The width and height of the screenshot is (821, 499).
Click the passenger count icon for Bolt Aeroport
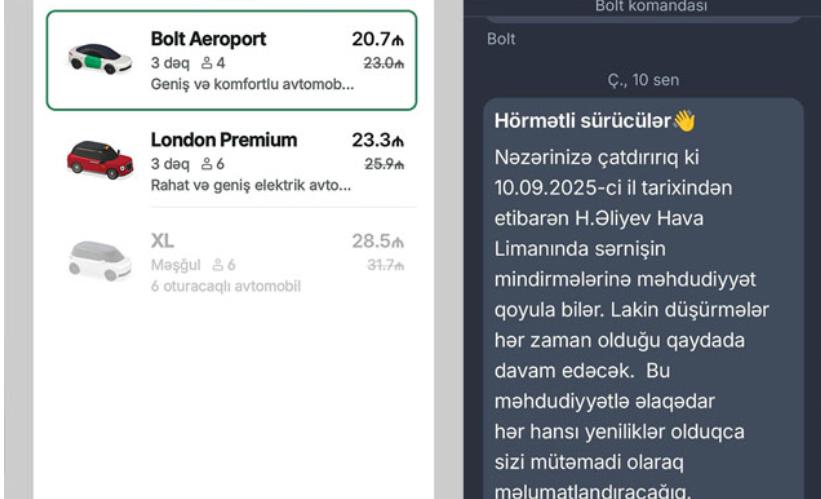[x=208, y=64]
